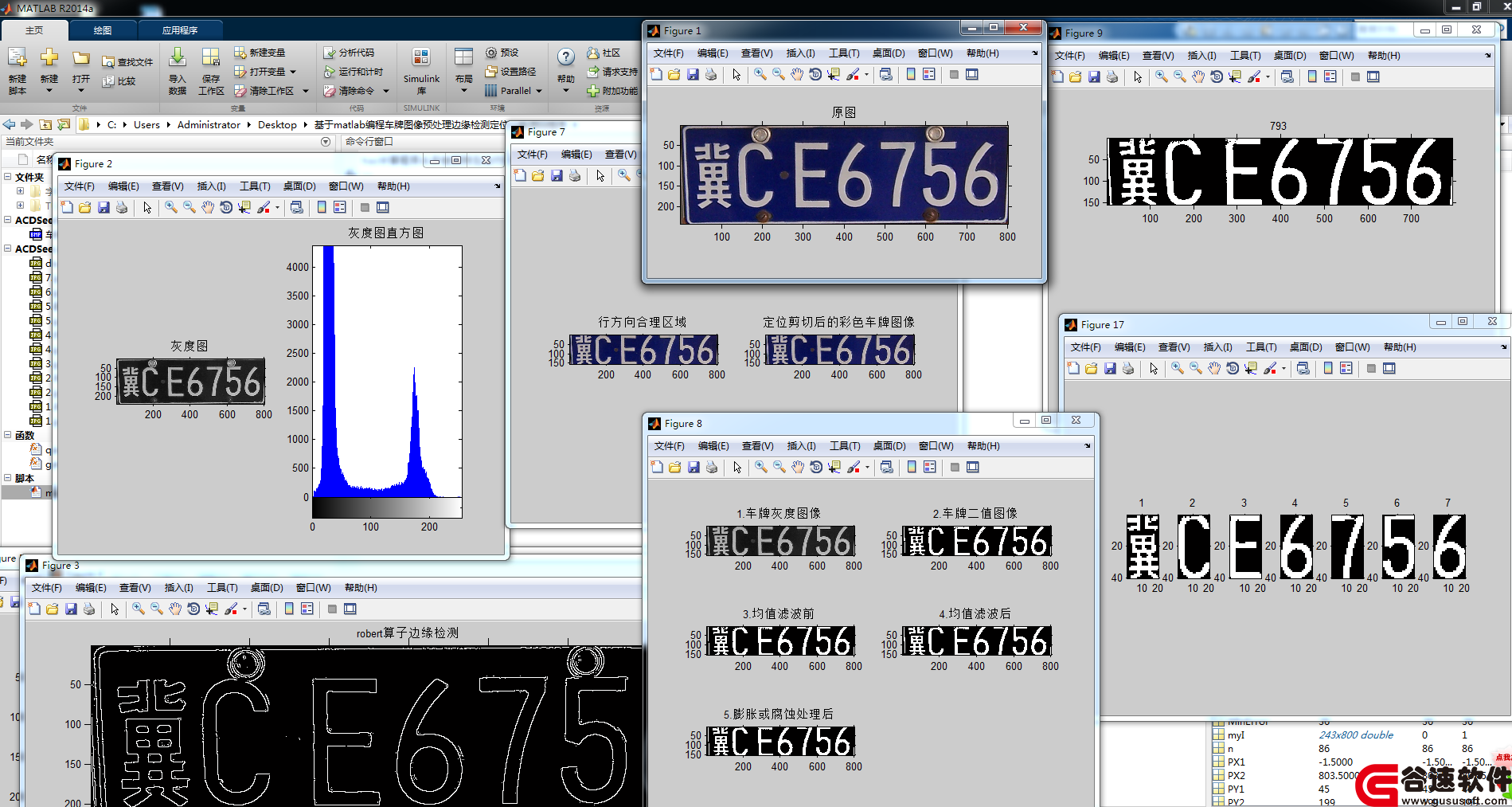Screen dimensions: 1512x807
Task: Open the Clear Workspace (清除工作区) dropdown arrow
Action: [x=305, y=91]
